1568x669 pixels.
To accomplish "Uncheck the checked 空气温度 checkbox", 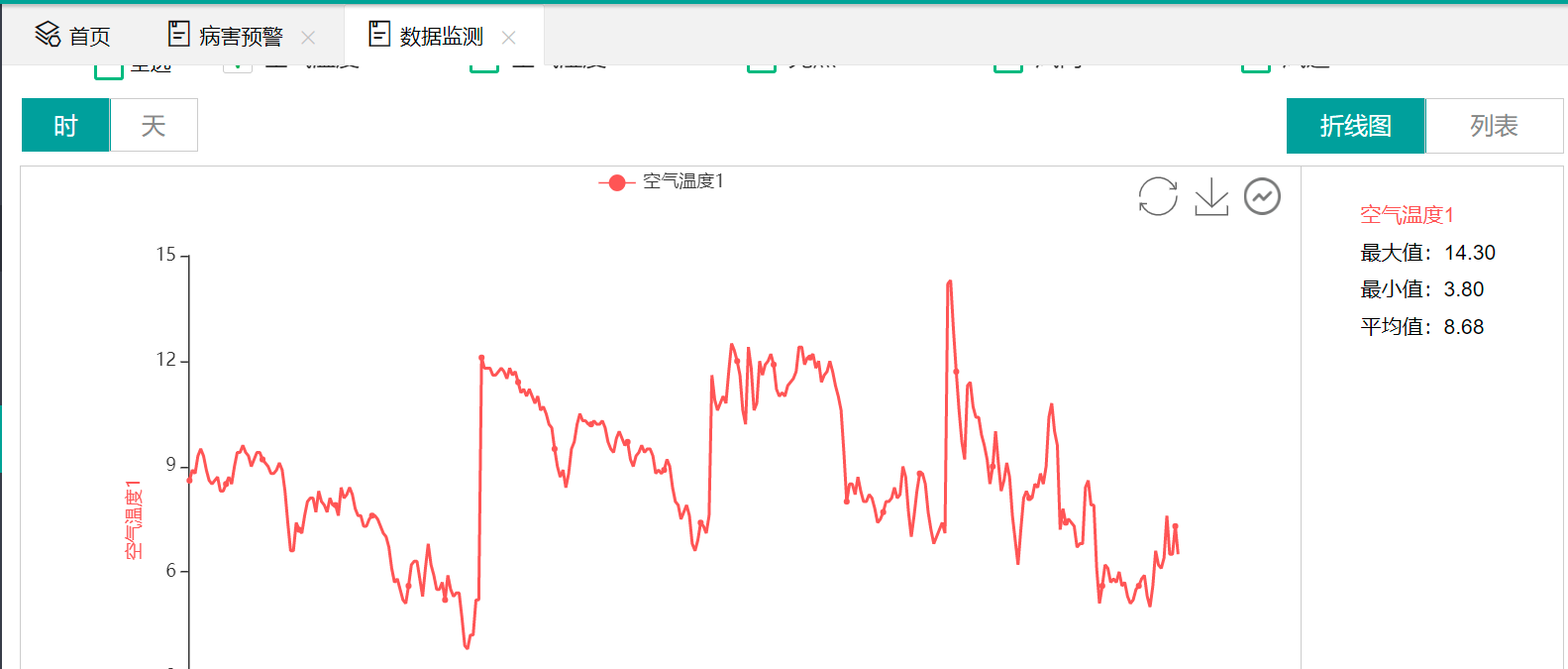I will click(238, 66).
